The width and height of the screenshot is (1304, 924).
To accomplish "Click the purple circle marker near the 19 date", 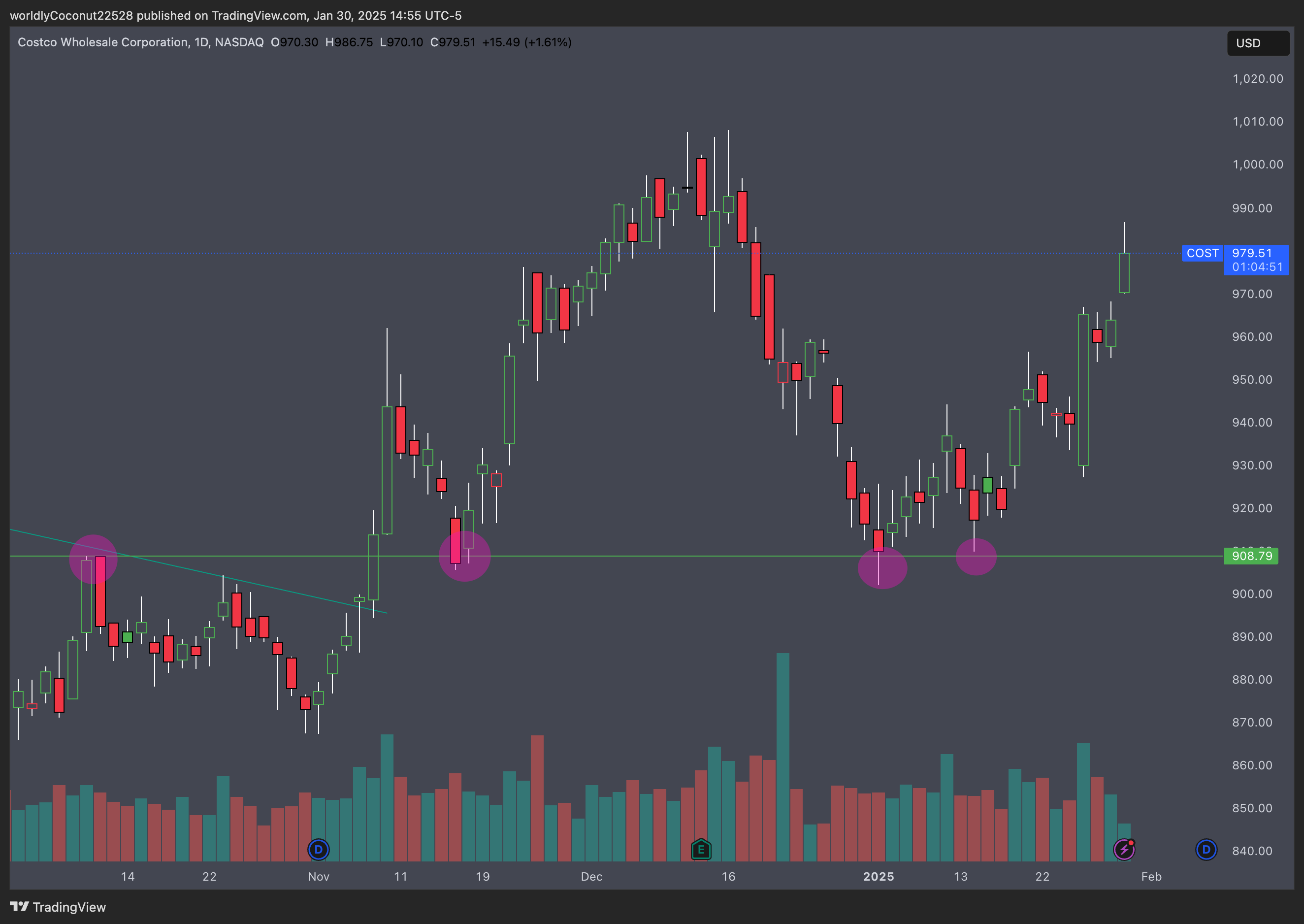I will click(x=464, y=556).
